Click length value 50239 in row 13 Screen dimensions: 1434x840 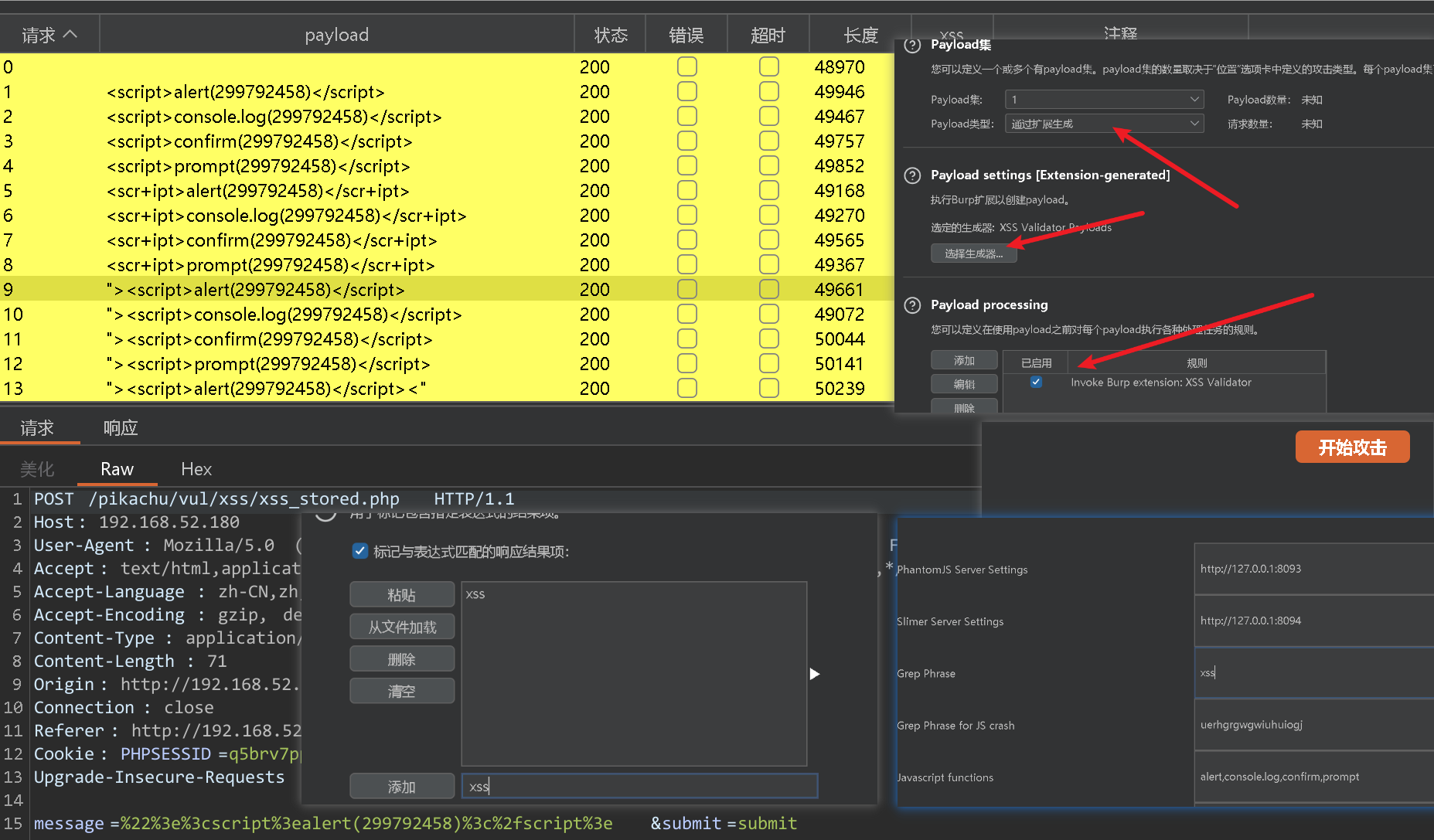(x=840, y=389)
